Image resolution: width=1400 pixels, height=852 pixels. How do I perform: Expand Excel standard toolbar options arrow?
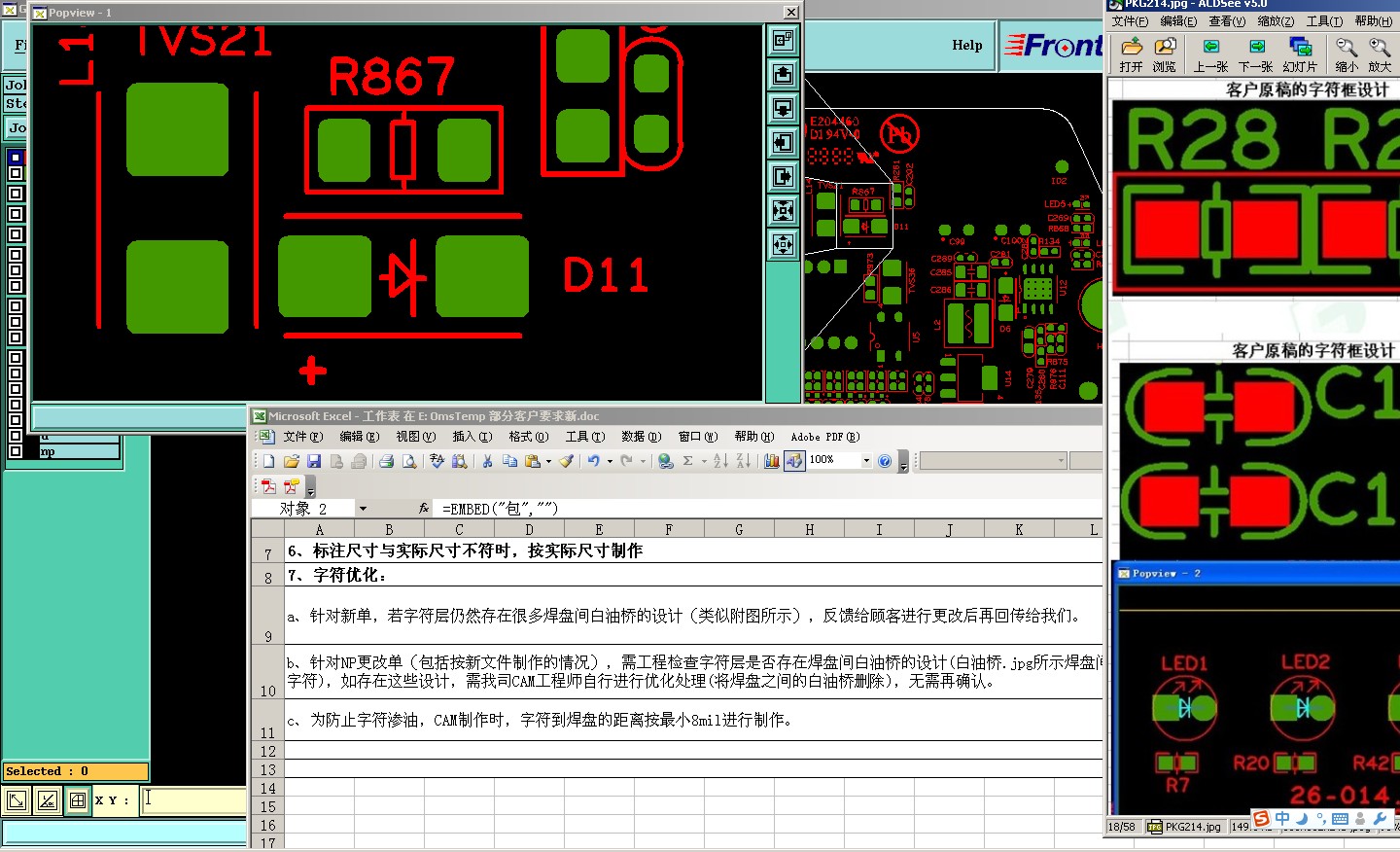(x=903, y=462)
